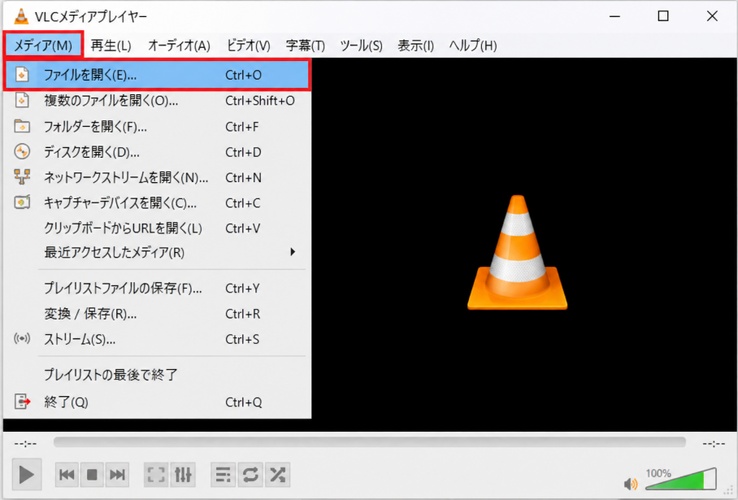This screenshot has width=738, height=500.
Task: Click the open file document icon
Action: pos(22,74)
